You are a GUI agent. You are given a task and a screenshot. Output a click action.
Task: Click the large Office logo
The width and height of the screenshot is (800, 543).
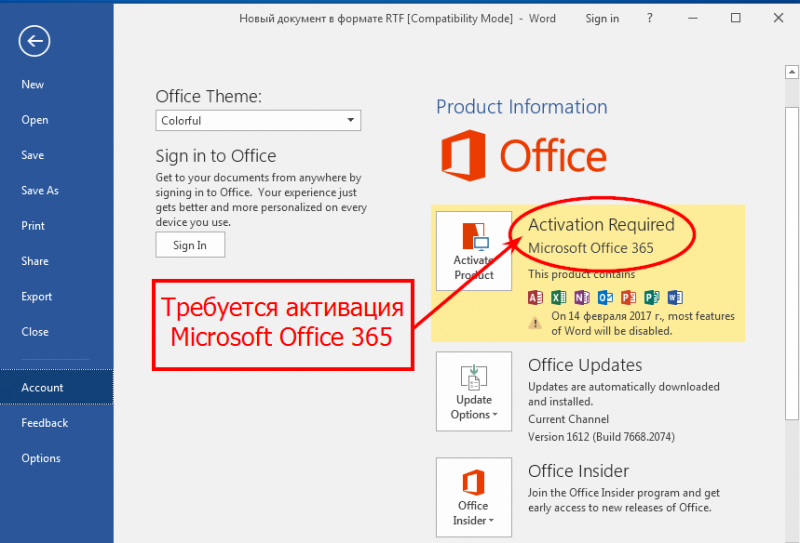[x=524, y=155]
